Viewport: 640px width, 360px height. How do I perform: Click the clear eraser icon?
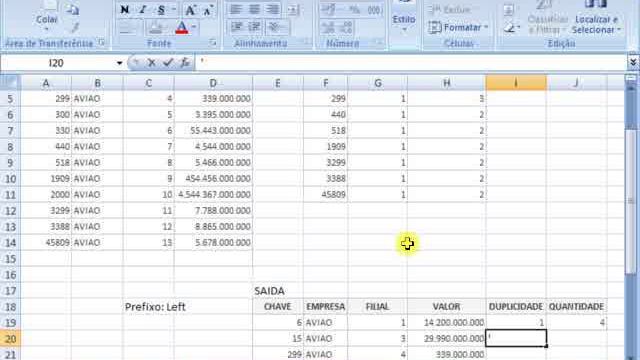(x=510, y=27)
